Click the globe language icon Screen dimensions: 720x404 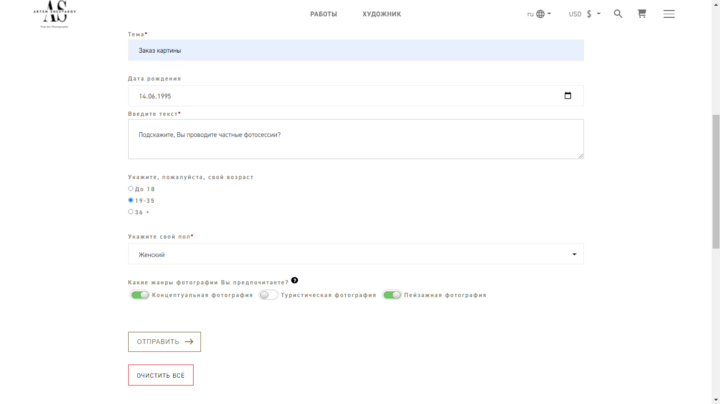point(541,14)
